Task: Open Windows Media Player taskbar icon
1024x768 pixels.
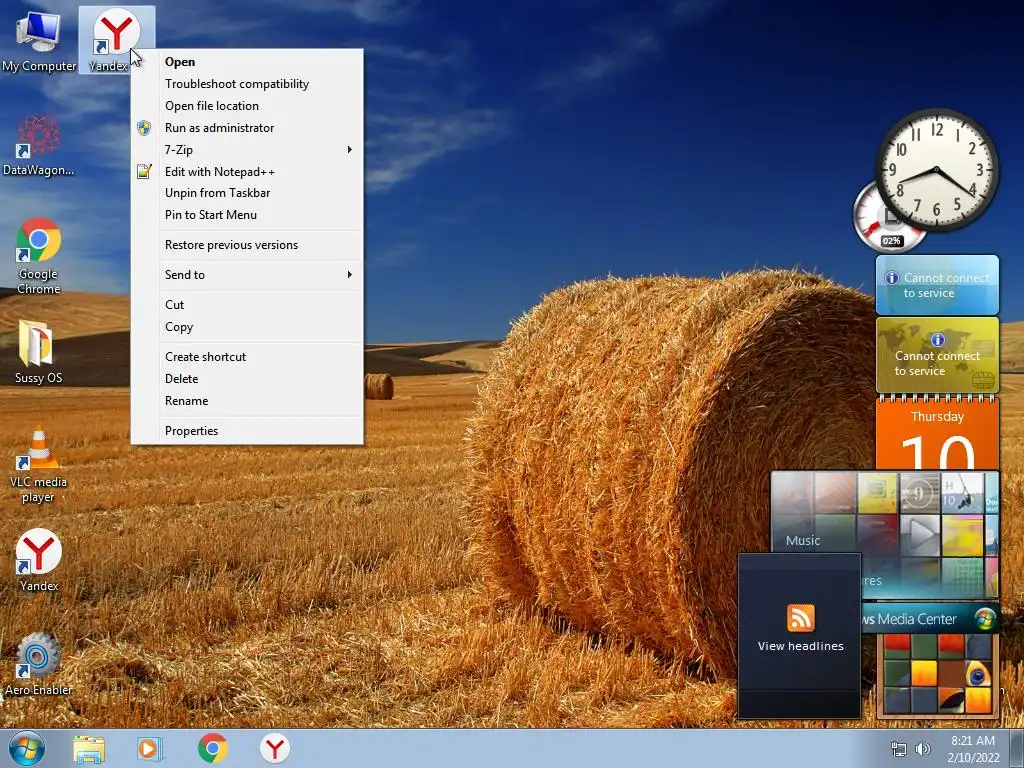Action: tap(150, 749)
